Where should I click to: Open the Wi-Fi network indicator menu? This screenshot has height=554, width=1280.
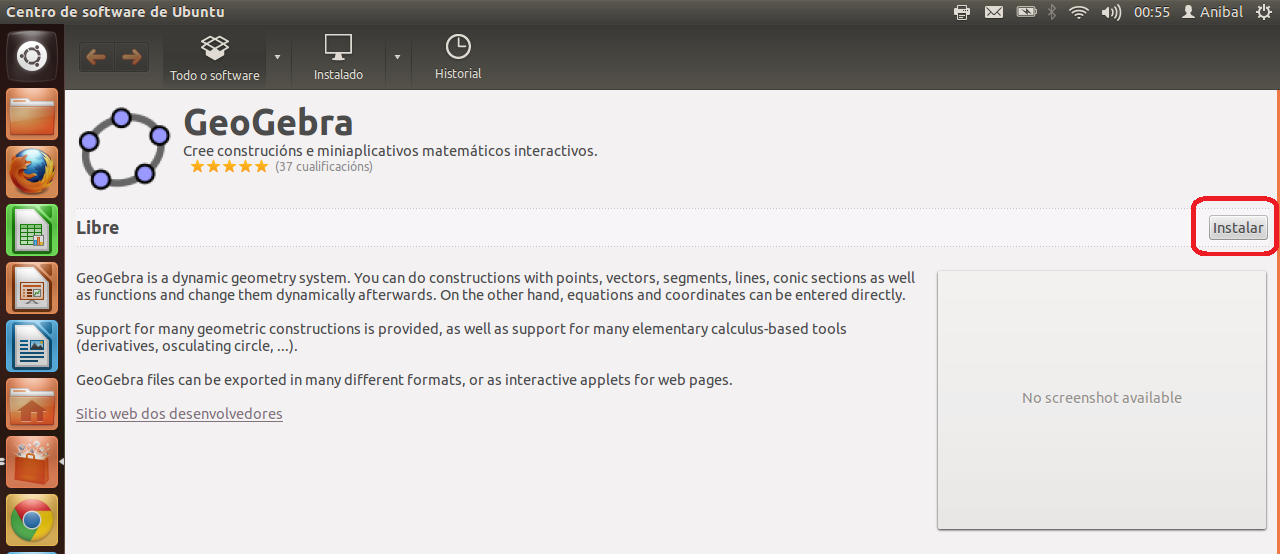[x=1078, y=12]
